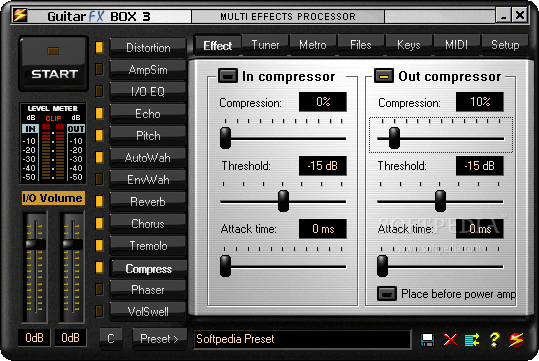Viewport: 539px width, 361px height.
Task: Toggle the Echo effect LED
Action: [99, 113]
